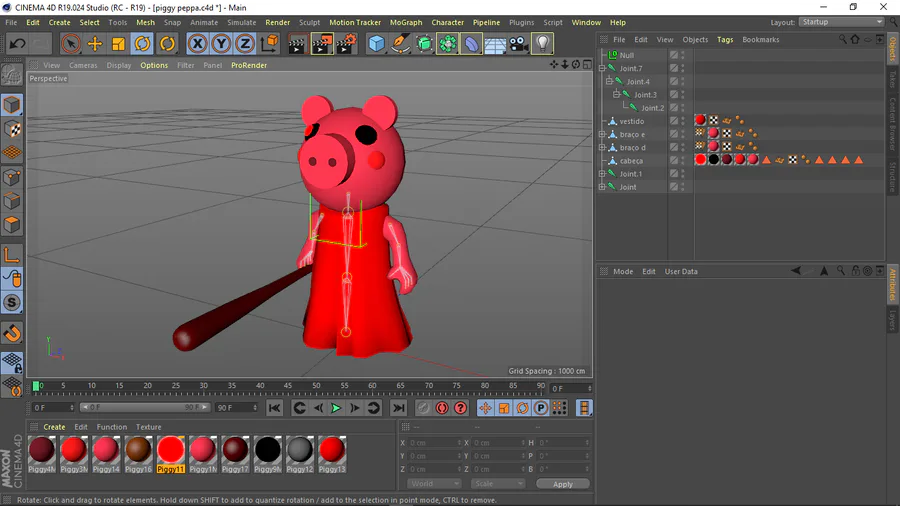Click the coordinate system cube icon
Screen dimensions: 900x506
[269, 44]
